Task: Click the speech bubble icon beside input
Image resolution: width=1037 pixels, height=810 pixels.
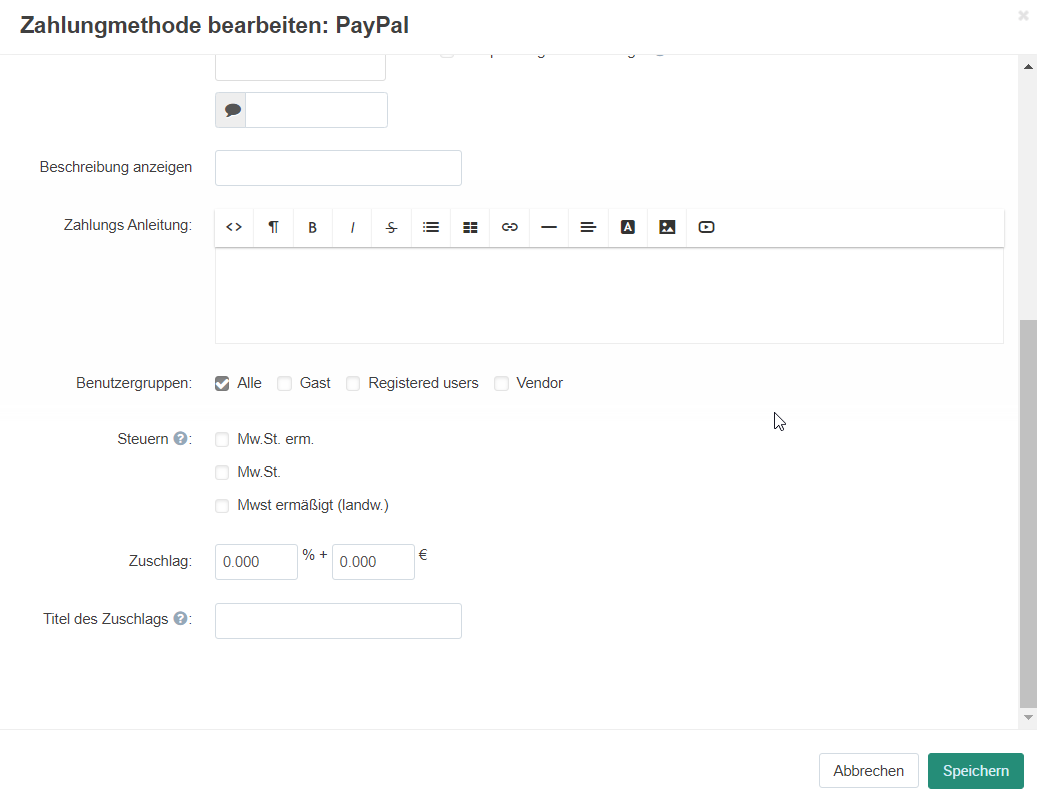Action: [x=231, y=110]
